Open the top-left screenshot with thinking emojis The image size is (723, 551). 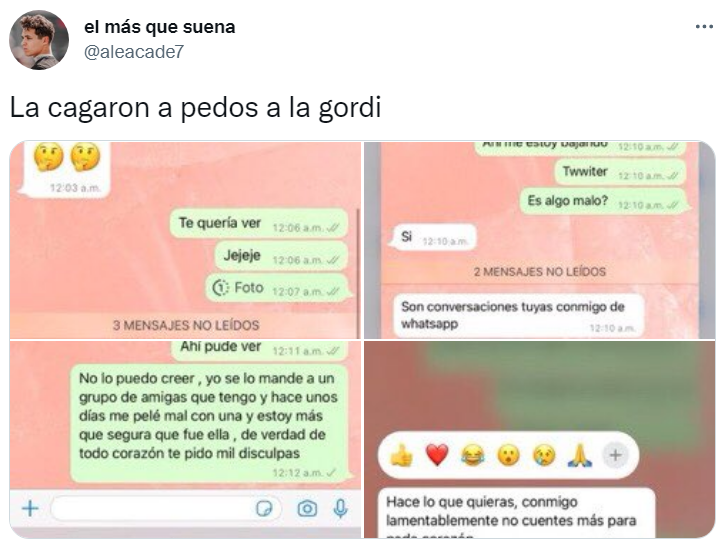(185, 240)
